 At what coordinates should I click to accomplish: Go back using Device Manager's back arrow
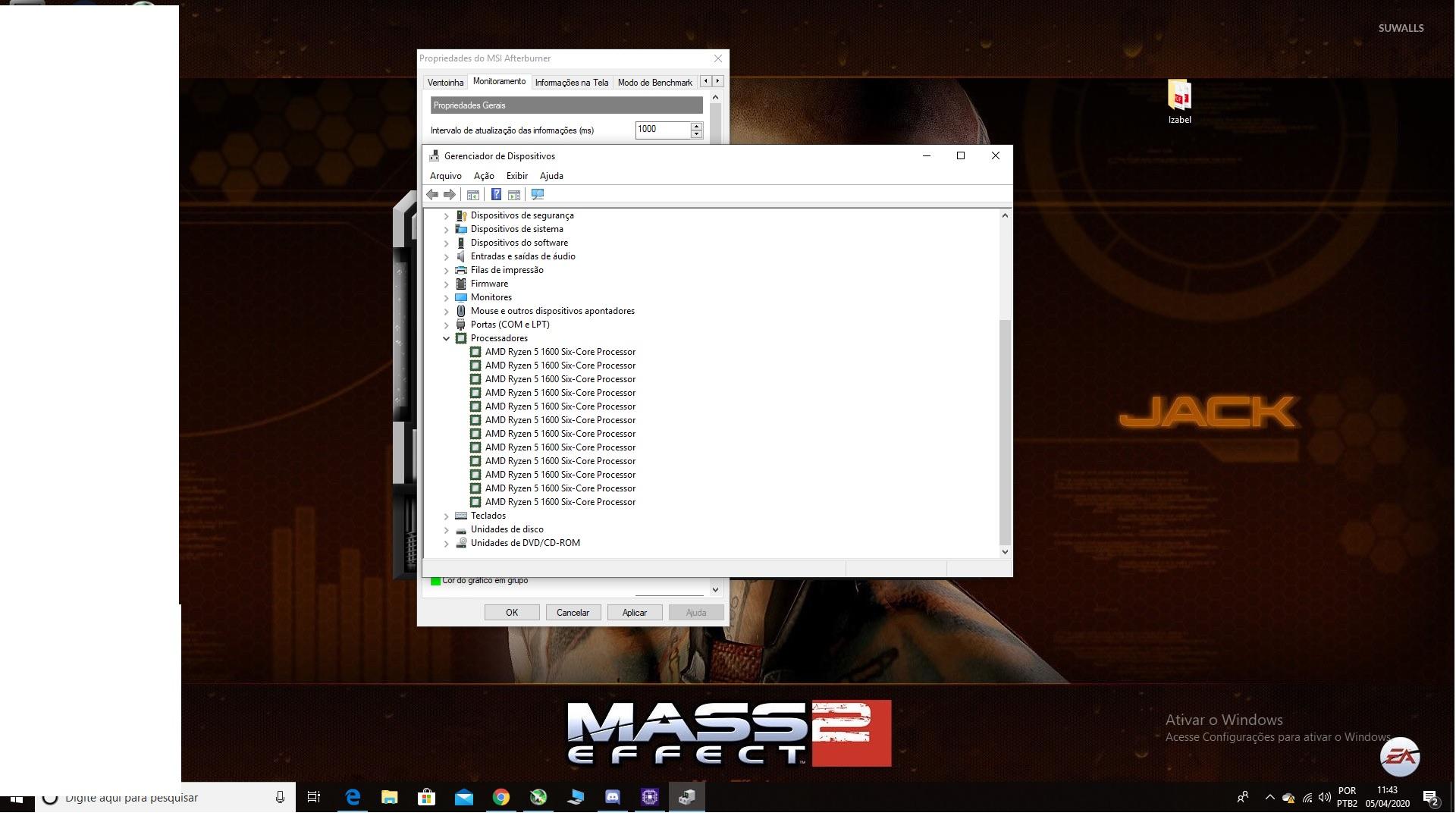432,195
